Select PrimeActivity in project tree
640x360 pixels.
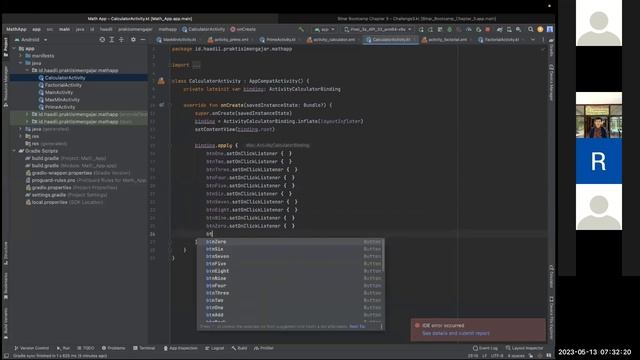(60, 107)
